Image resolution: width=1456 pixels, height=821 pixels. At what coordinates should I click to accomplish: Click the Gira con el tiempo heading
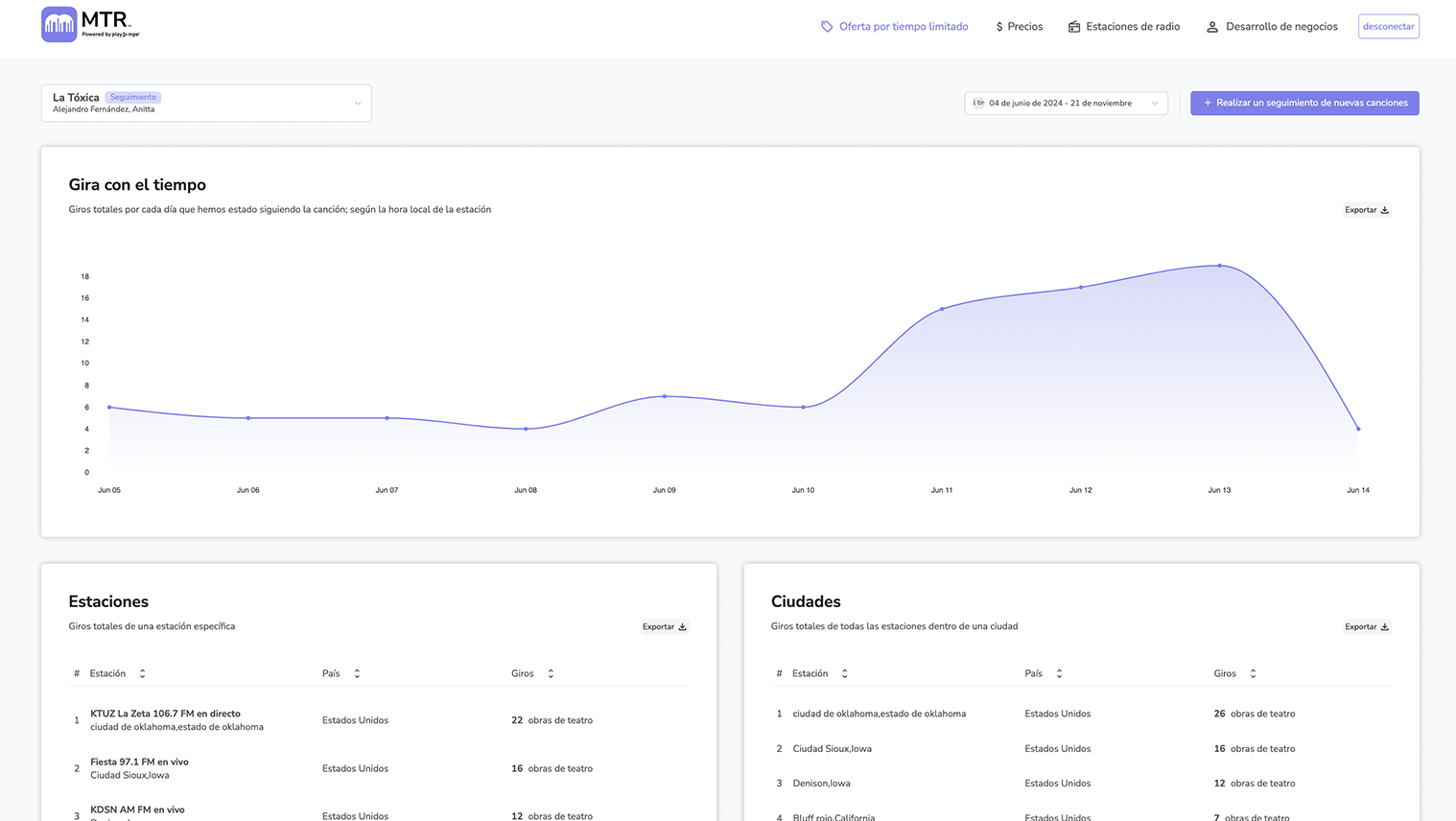coord(137,185)
